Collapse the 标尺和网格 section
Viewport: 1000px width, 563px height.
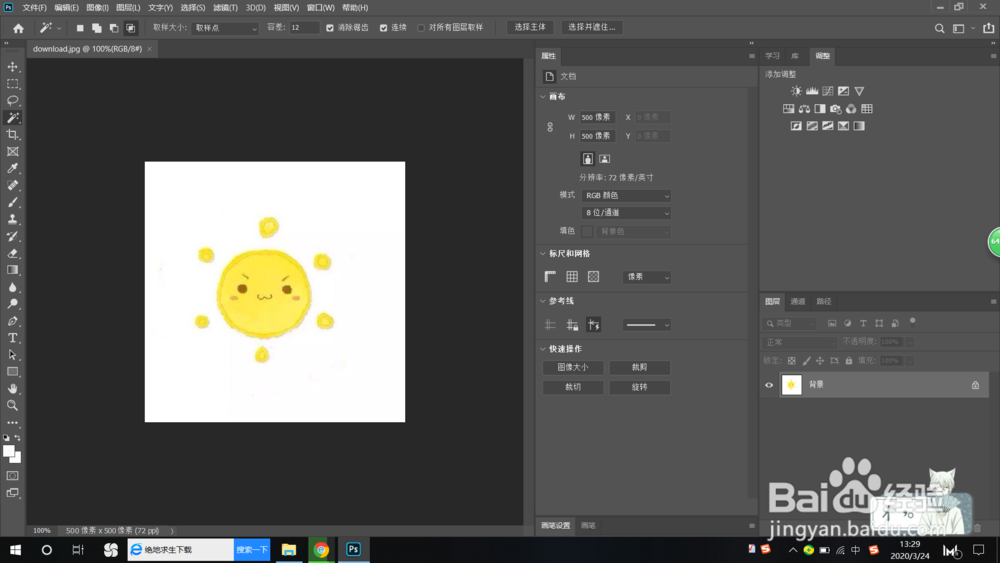pyautogui.click(x=543, y=254)
